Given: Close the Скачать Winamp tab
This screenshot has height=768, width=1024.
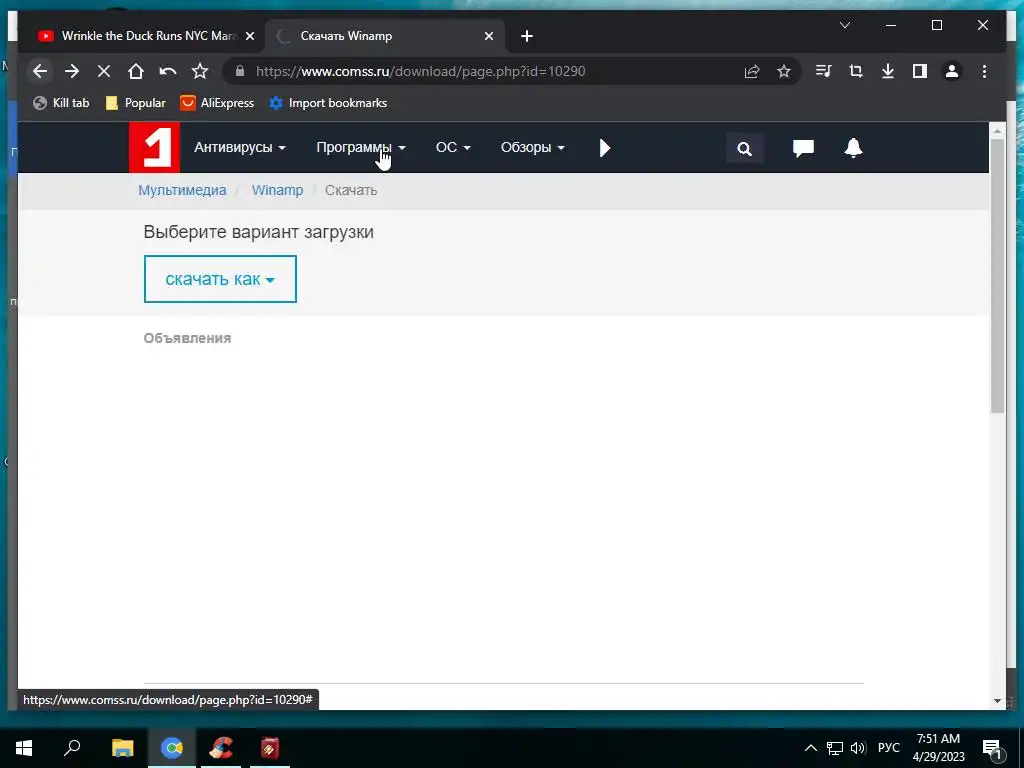Looking at the screenshot, I should pyautogui.click(x=488, y=37).
